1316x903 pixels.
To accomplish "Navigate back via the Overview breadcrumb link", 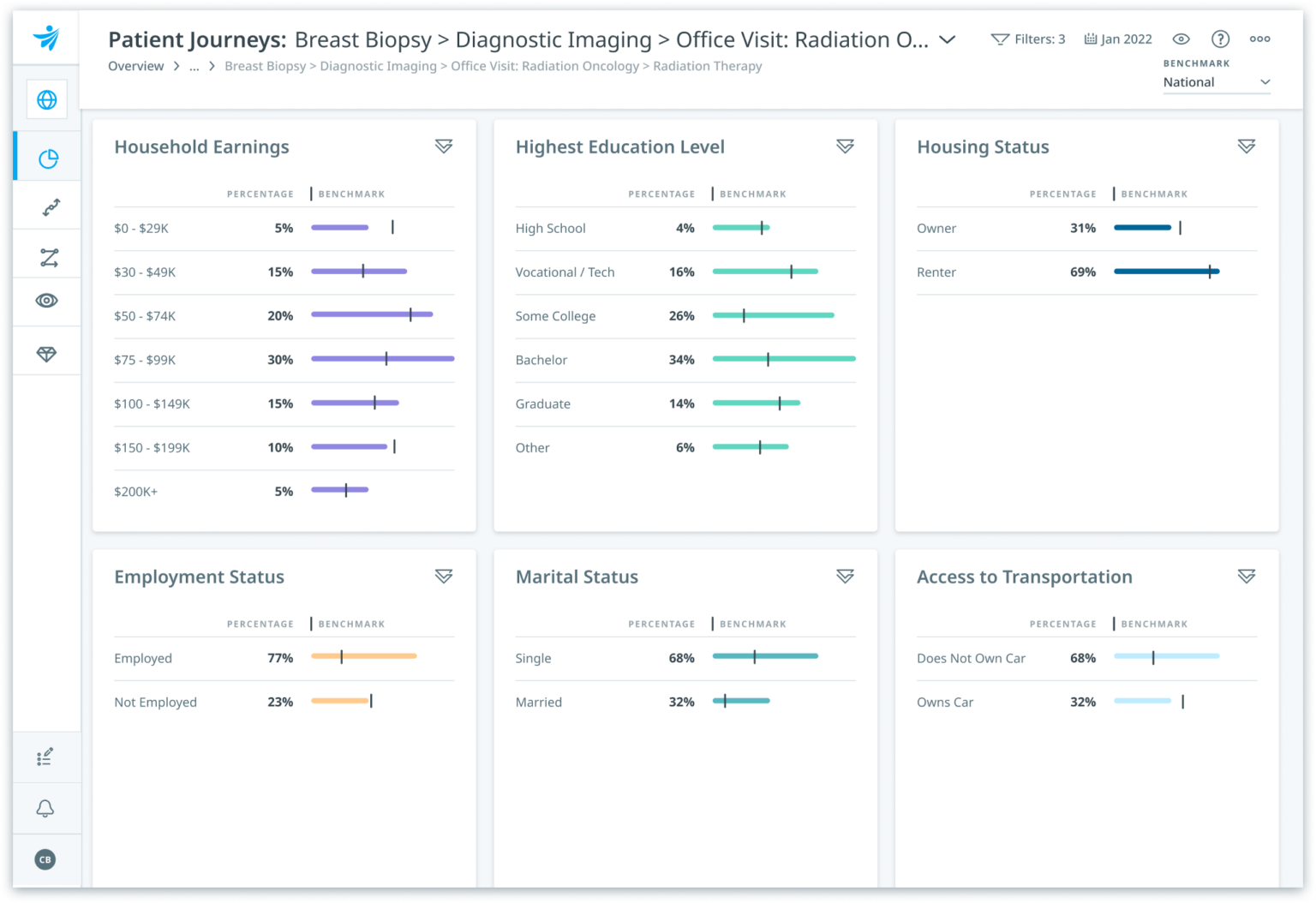I will point(135,66).
